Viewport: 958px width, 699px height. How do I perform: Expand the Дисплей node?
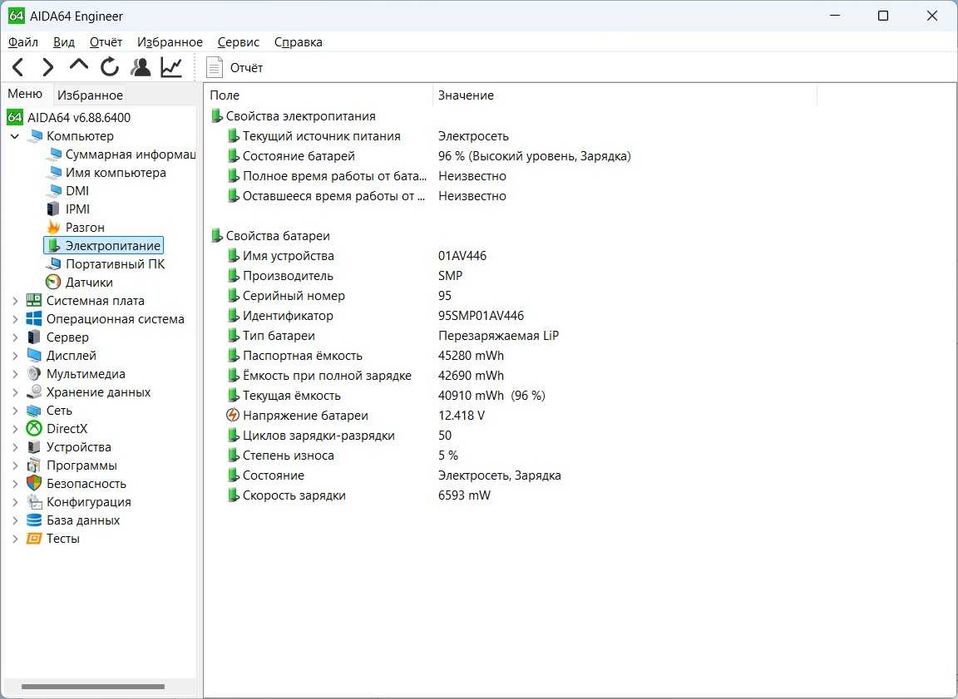(x=15, y=356)
